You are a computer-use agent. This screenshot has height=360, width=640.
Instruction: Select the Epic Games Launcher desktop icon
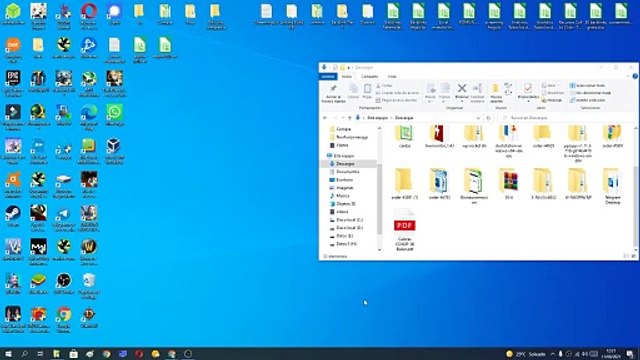[13, 84]
